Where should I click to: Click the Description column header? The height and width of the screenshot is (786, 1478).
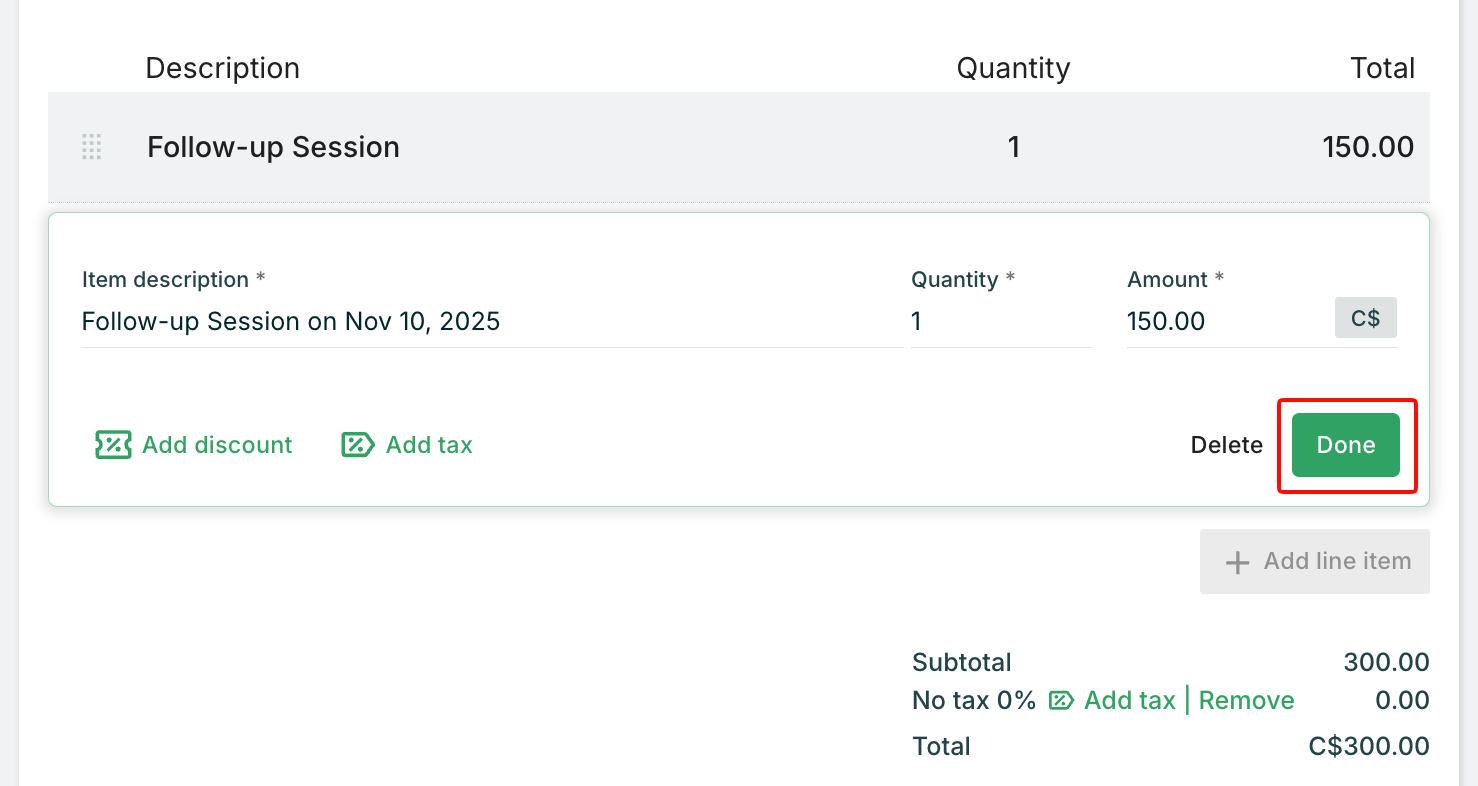pos(222,68)
